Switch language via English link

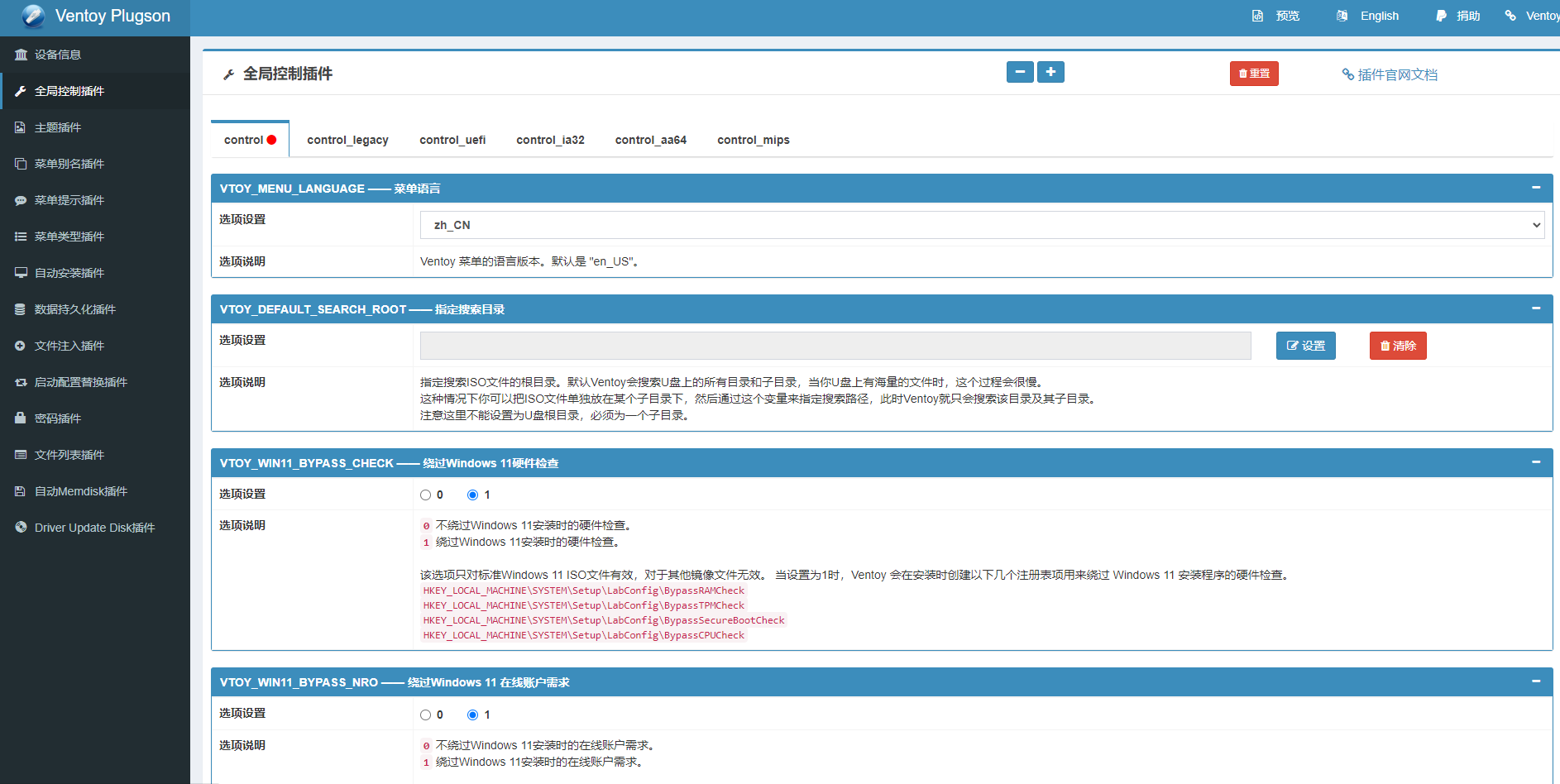pyautogui.click(x=1368, y=16)
